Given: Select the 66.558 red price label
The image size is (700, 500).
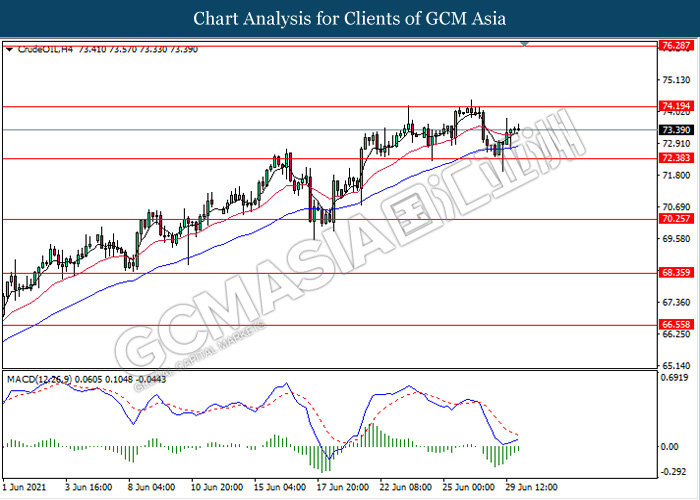Looking at the screenshot, I should click(676, 325).
